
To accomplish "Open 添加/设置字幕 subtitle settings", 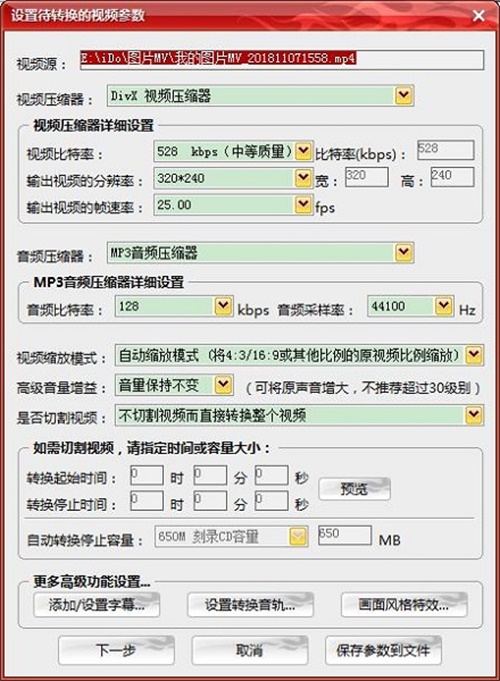I will [96, 605].
